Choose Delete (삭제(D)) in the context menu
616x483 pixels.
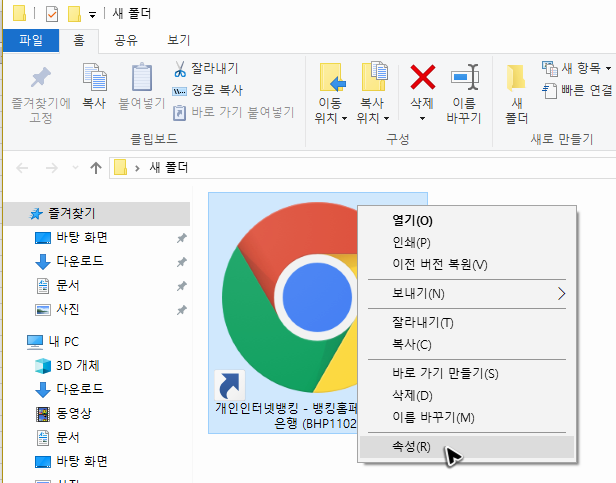(467, 395)
